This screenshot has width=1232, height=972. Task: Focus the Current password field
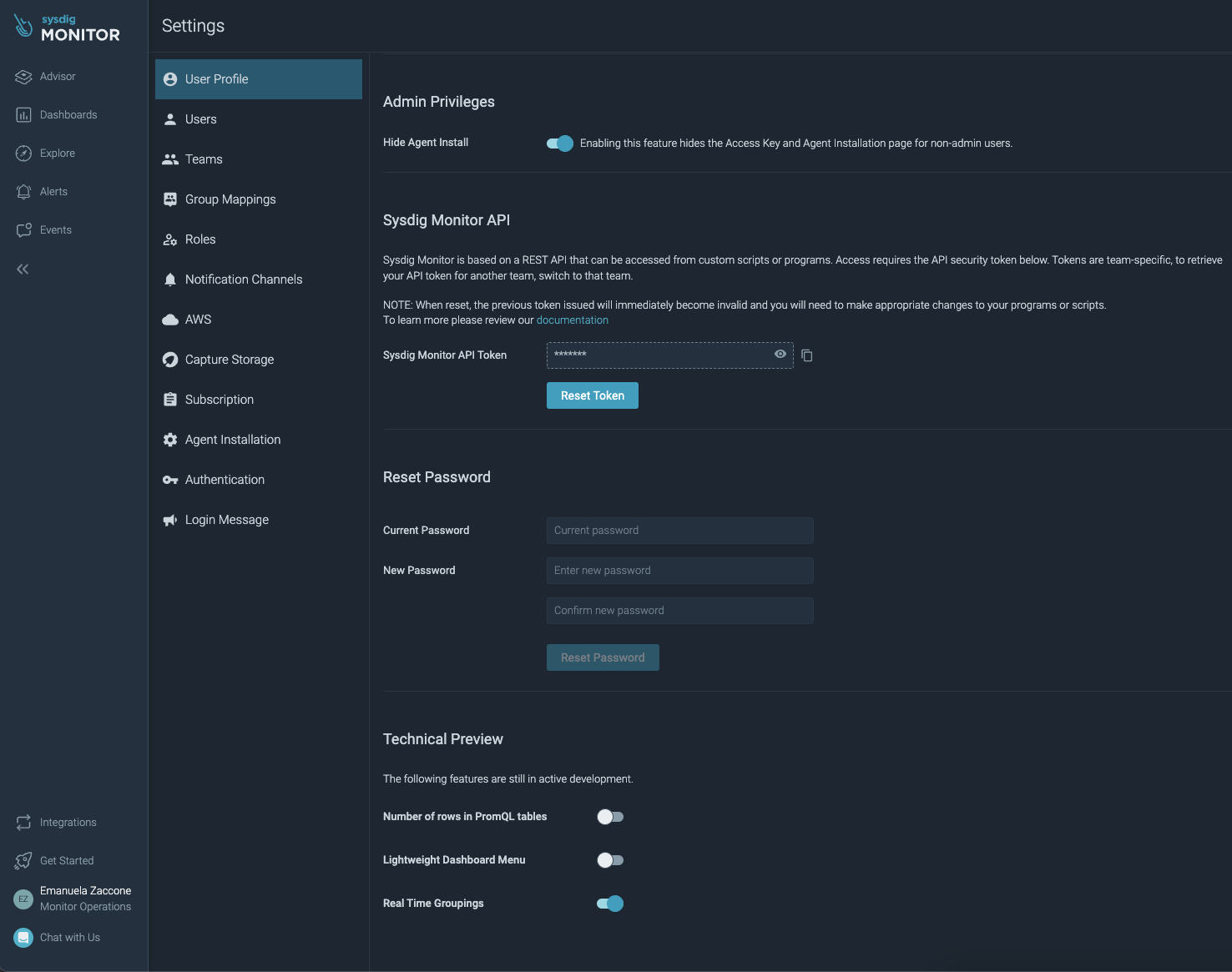point(680,531)
